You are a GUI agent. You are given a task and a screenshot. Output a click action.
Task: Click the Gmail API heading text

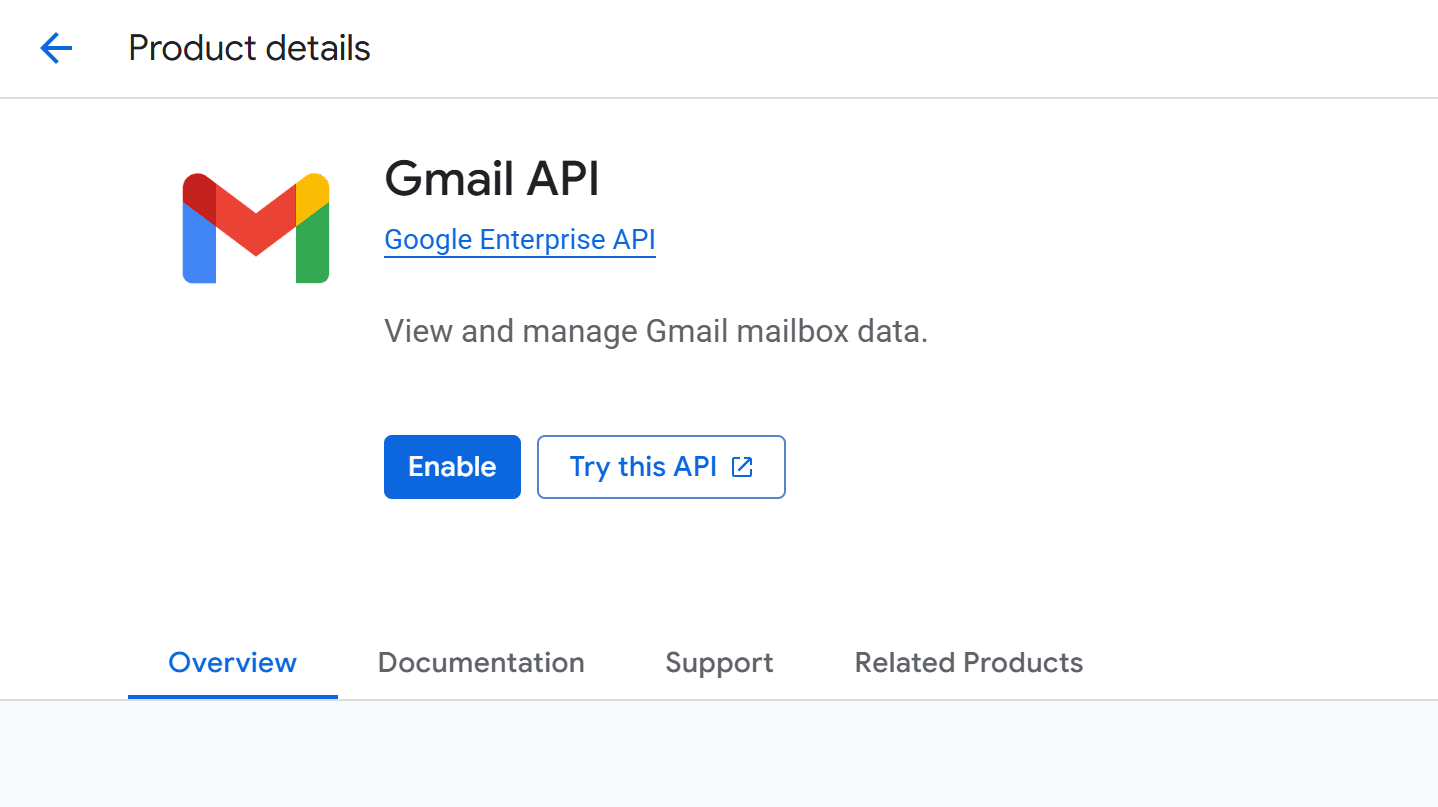[492, 180]
